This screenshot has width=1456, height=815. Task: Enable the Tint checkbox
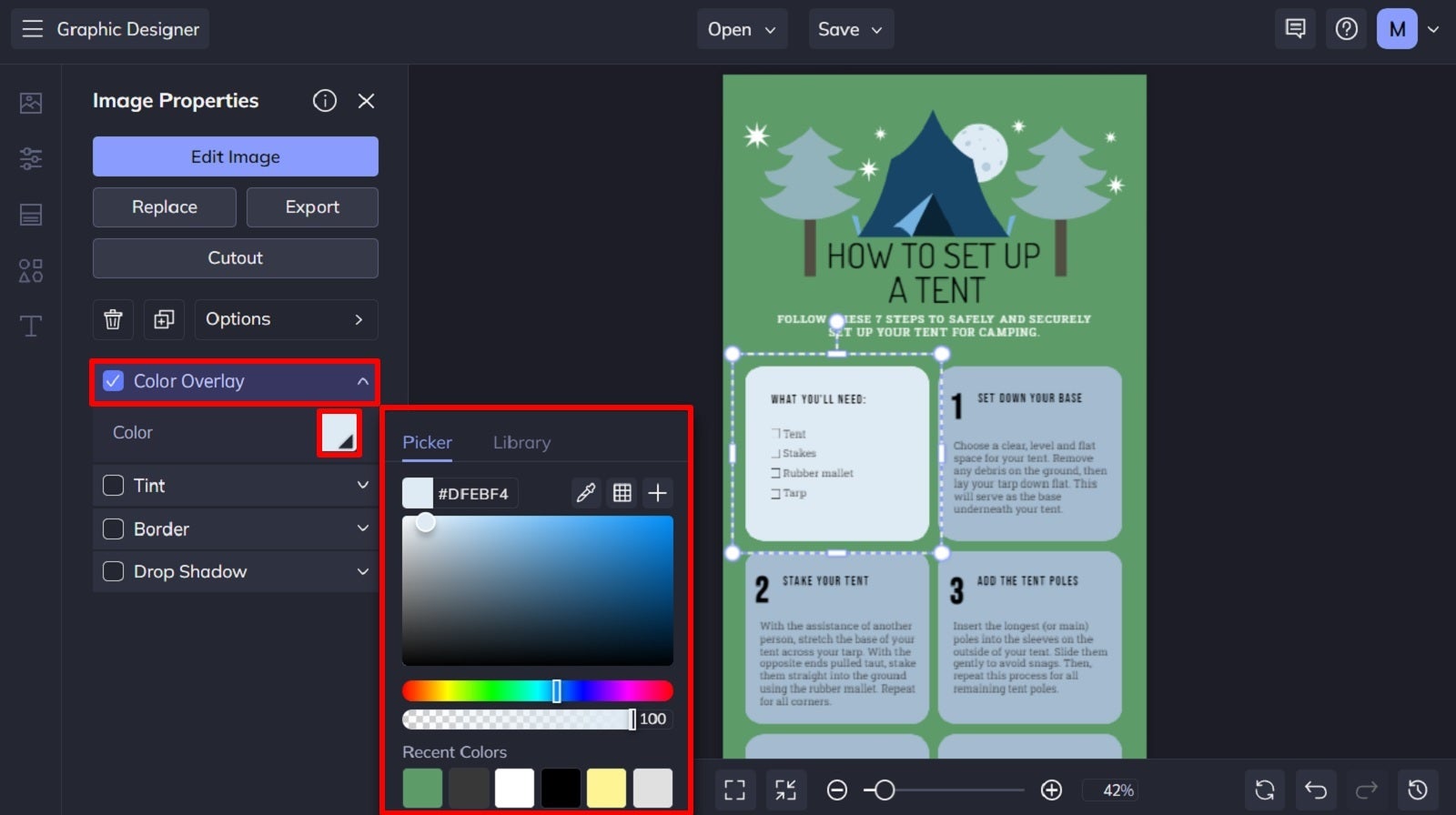coord(114,486)
